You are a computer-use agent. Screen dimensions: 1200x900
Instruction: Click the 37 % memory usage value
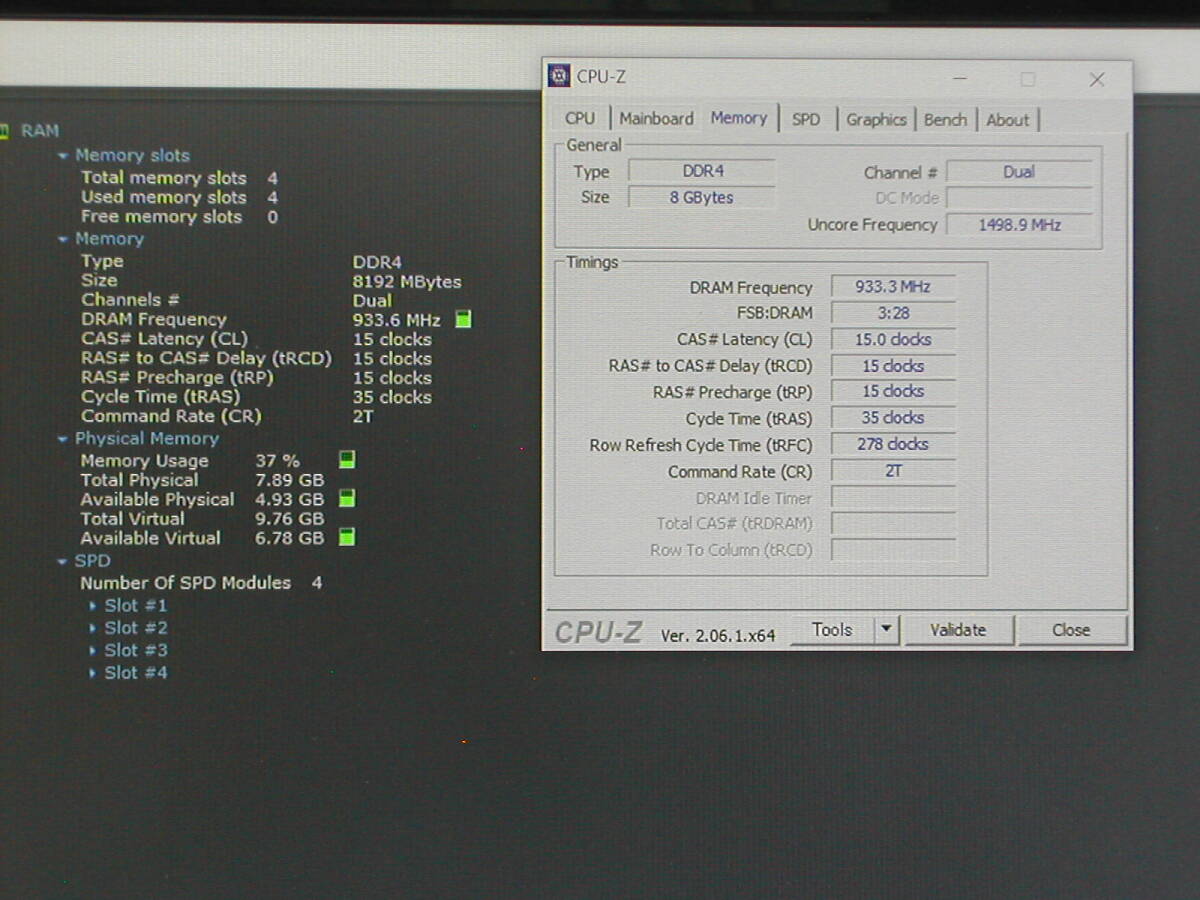[277, 461]
